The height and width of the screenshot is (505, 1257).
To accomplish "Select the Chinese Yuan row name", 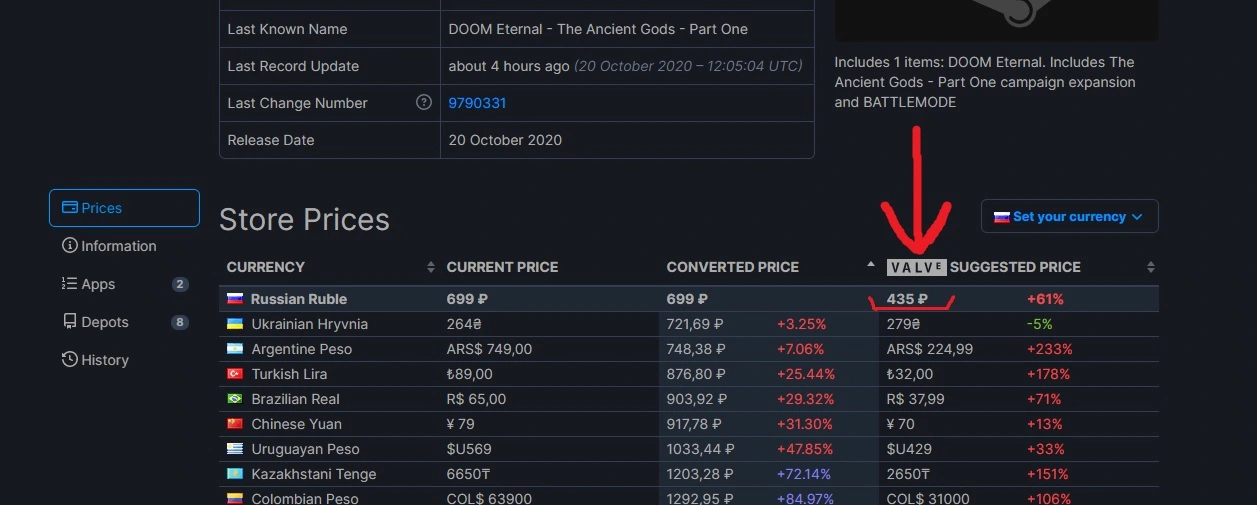I will click(x=296, y=424).
